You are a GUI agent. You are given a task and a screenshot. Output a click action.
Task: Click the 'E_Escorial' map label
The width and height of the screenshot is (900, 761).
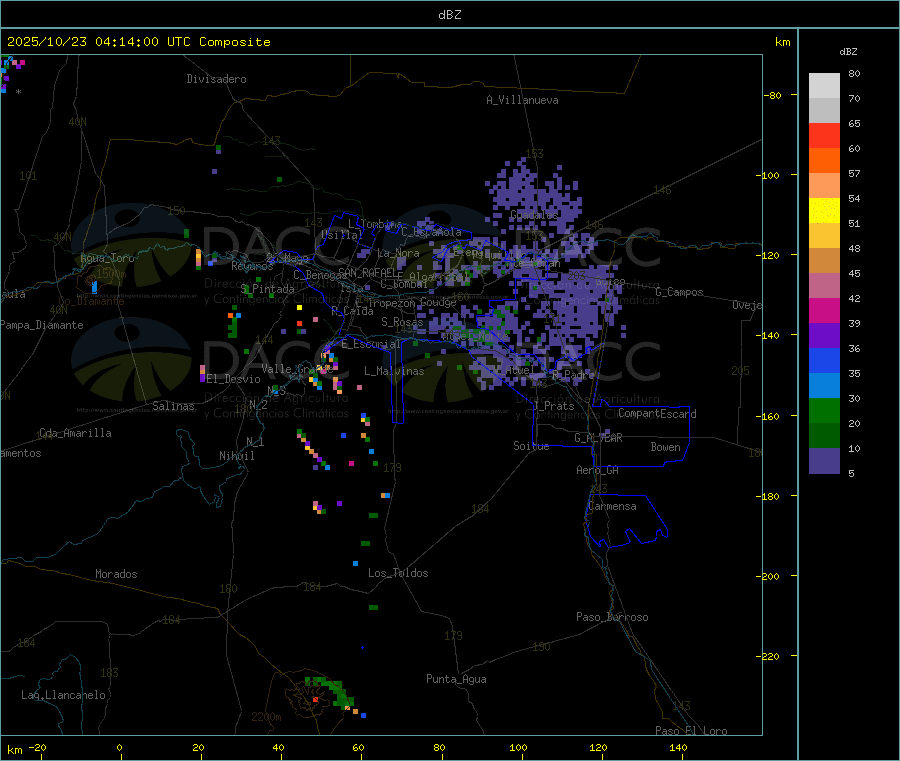pos(371,344)
